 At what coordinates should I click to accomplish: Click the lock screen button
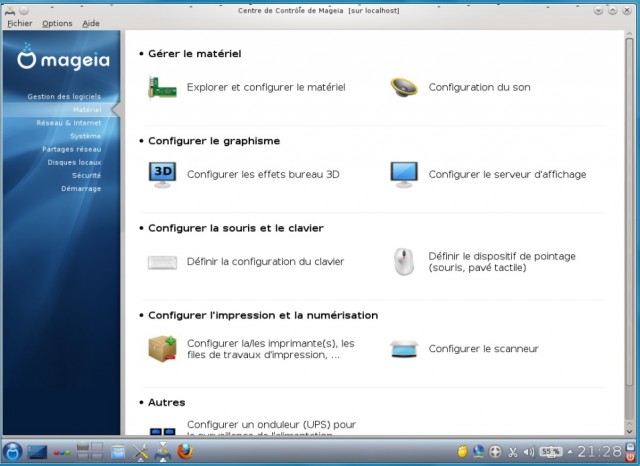(x=631, y=446)
